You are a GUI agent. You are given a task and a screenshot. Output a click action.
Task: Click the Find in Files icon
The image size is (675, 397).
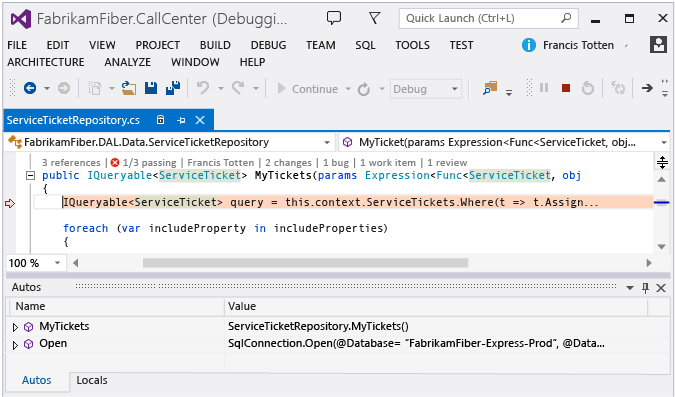coord(490,88)
